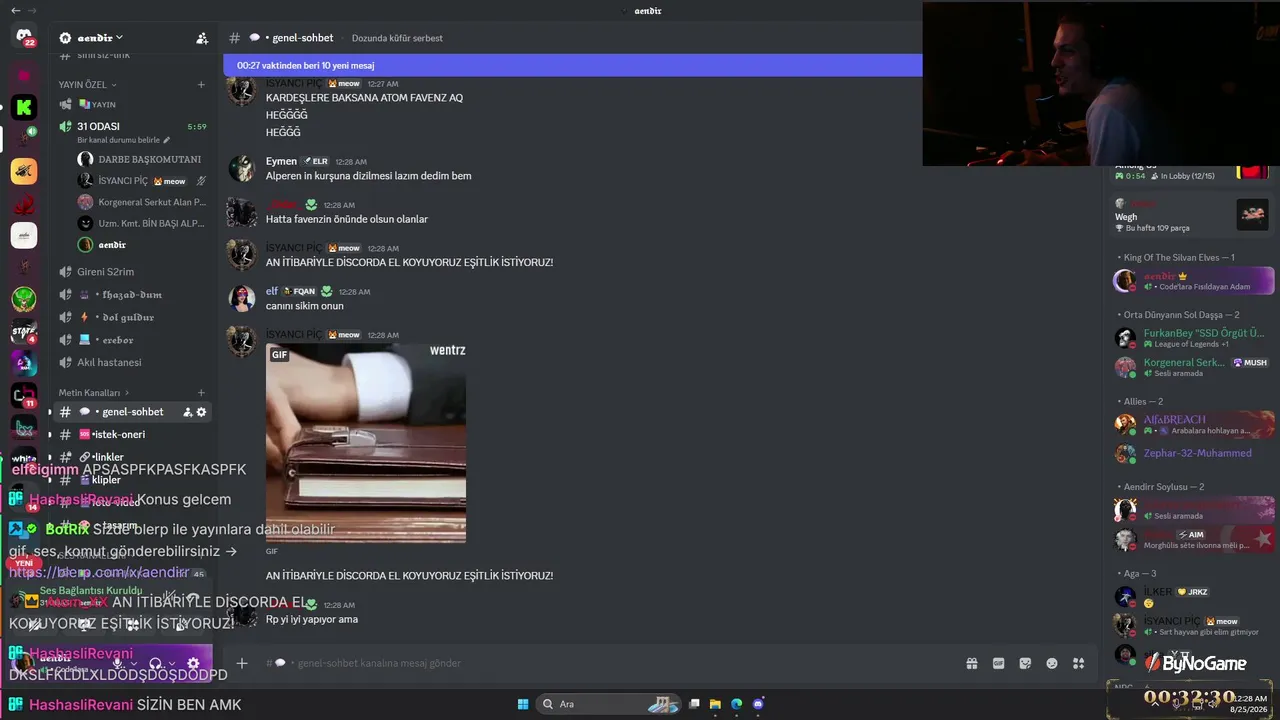Viewport: 1280px width, 720px height.
Task: Open the emoji picker icon
Action: click(1052, 663)
